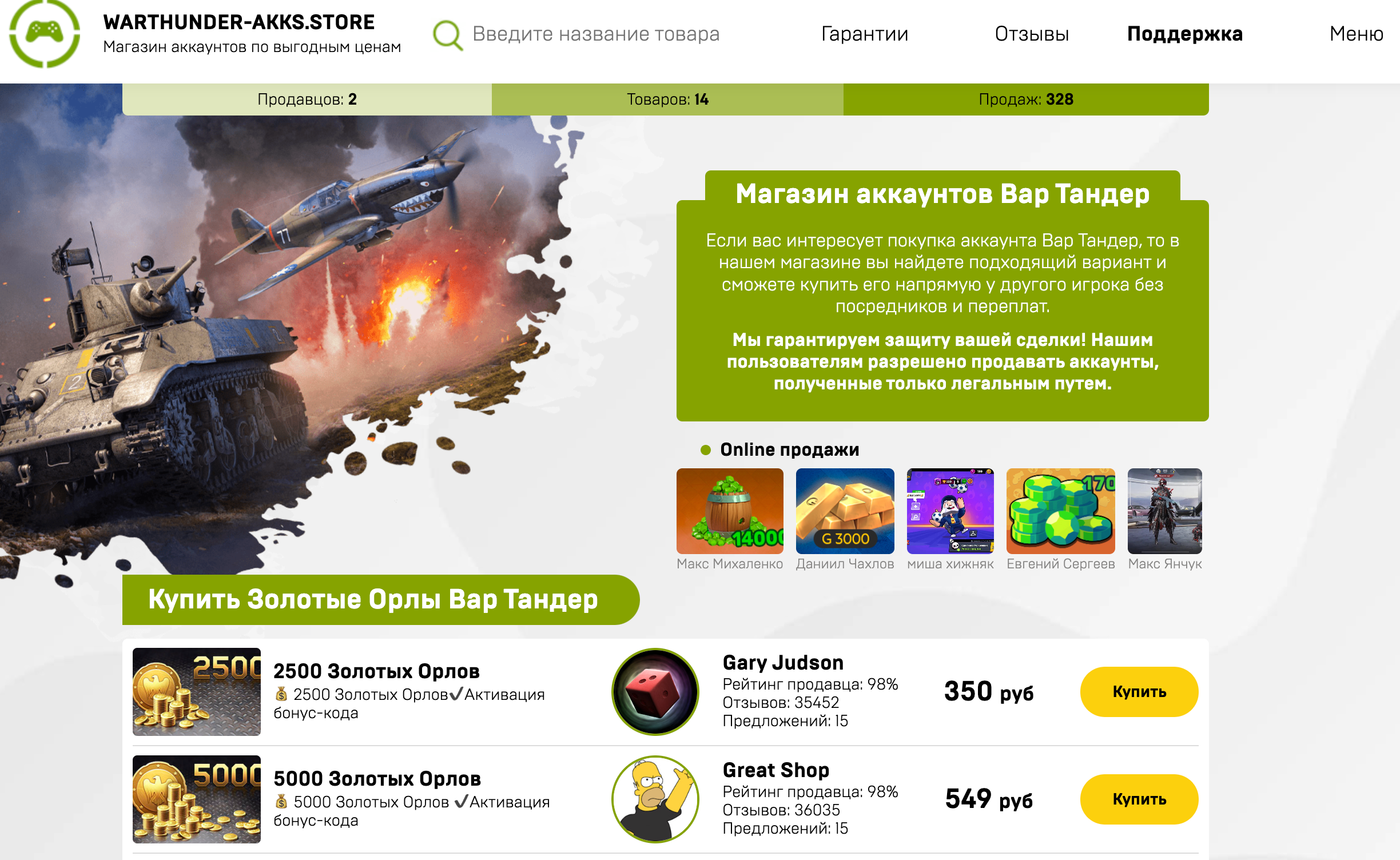This screenshot has width=1400, height=860.
Task: Open Great Shop's Homer avatar
Action: [655, 799]
